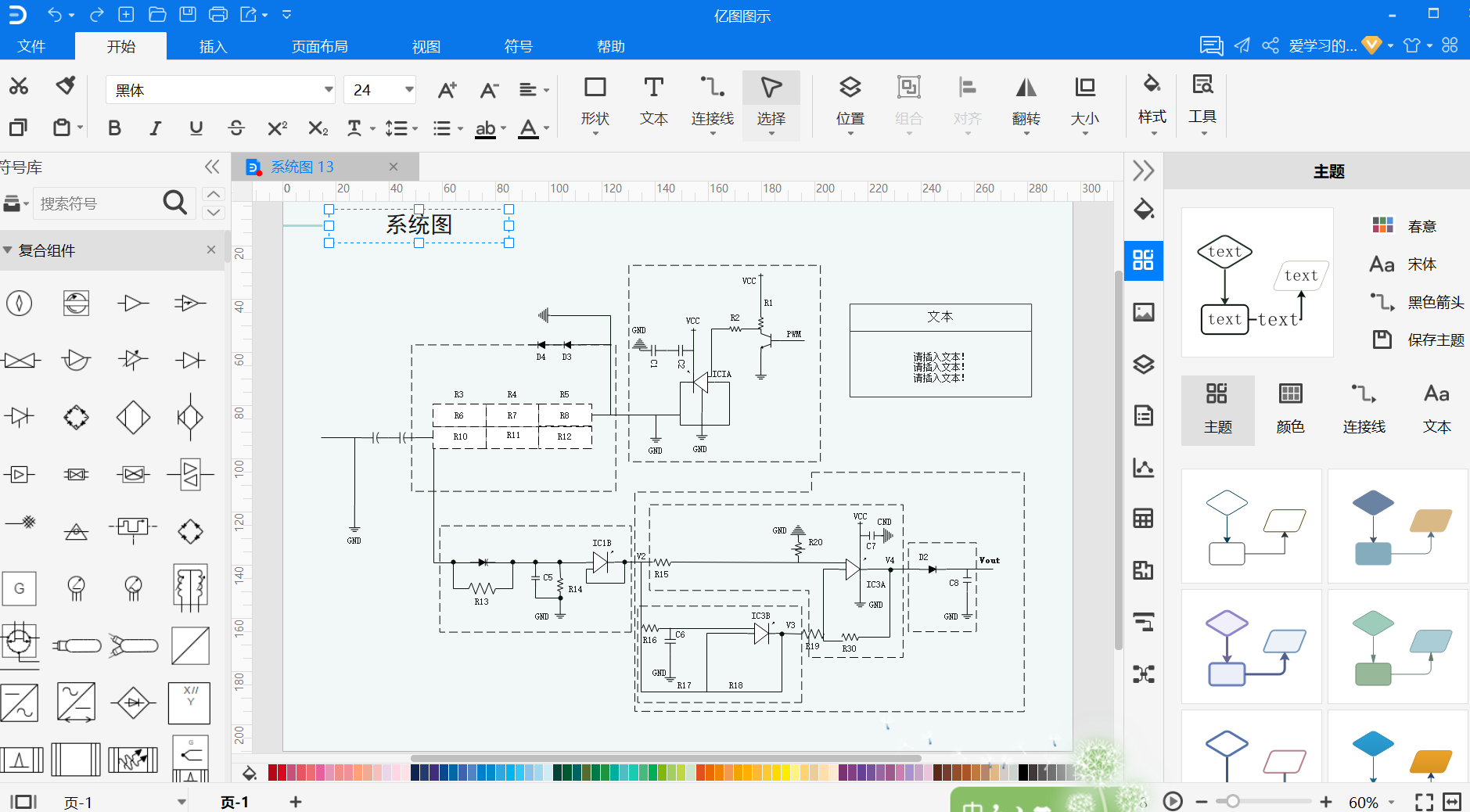
Task: Click the fit page fullscreen icon
Action: click(1424, 802)
